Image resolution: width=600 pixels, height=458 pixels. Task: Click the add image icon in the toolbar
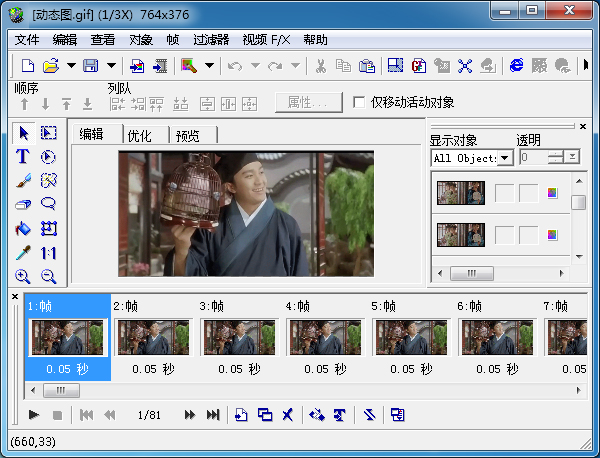137,66
